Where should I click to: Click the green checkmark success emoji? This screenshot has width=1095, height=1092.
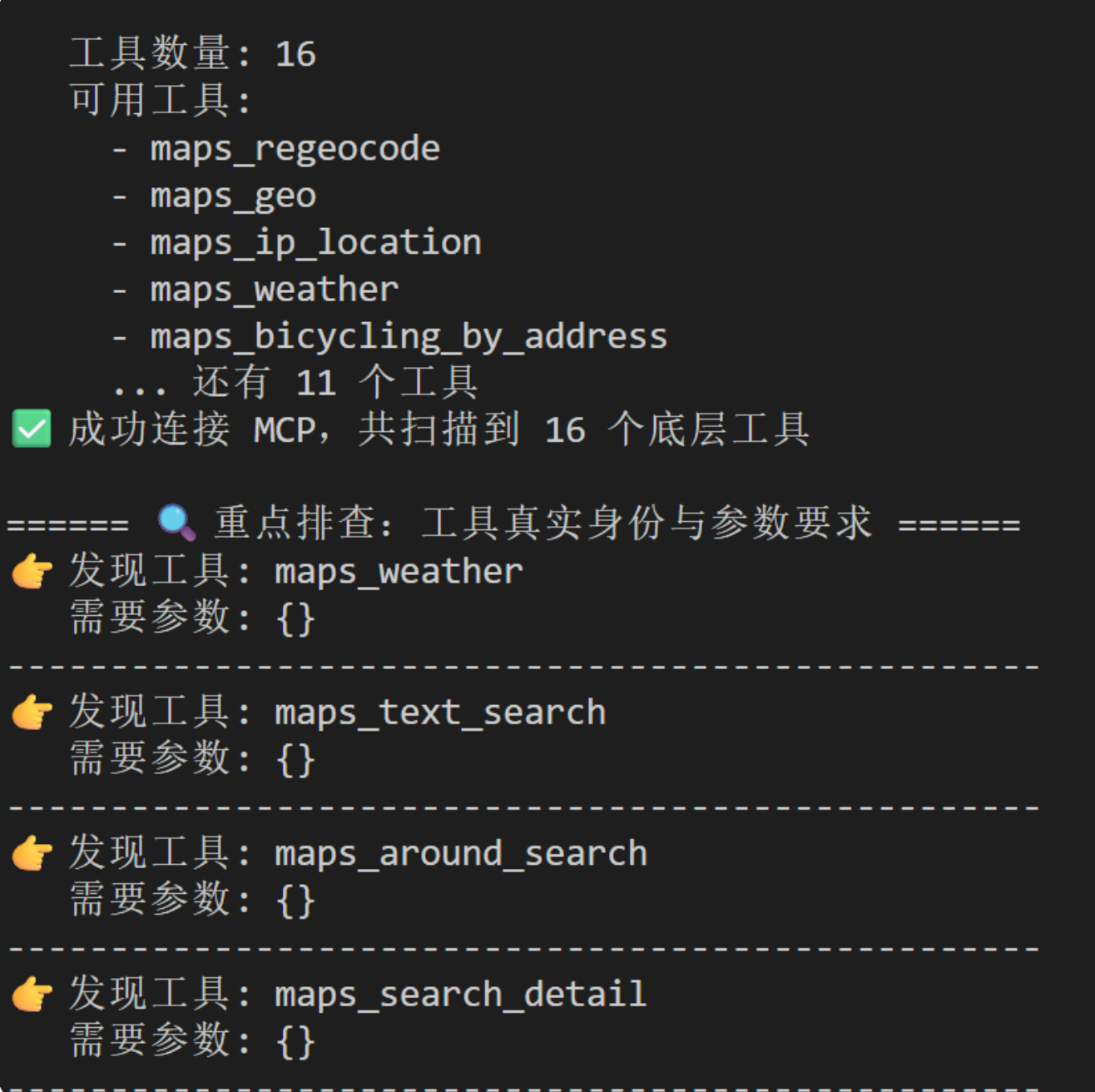click(x=32, y=429)
